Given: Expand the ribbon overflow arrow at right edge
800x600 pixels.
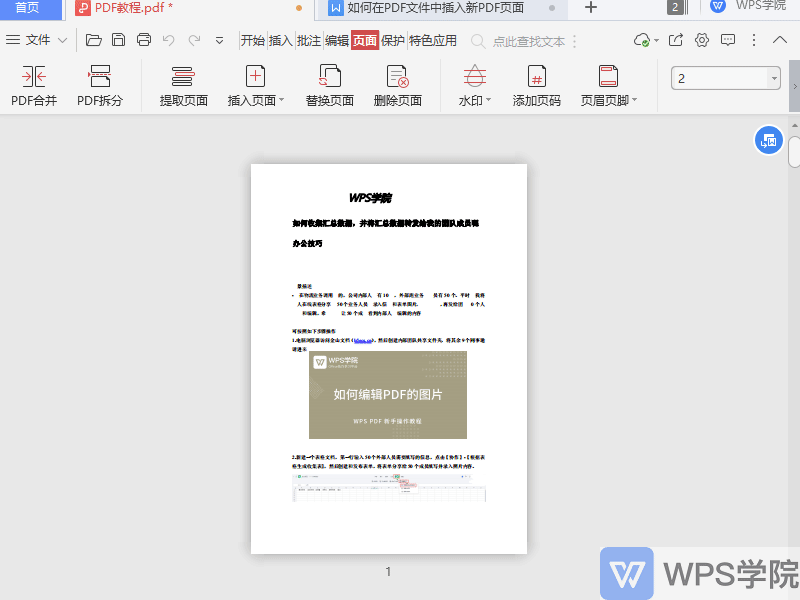Looking at the screenshot, I should click(x=794, y=86).
